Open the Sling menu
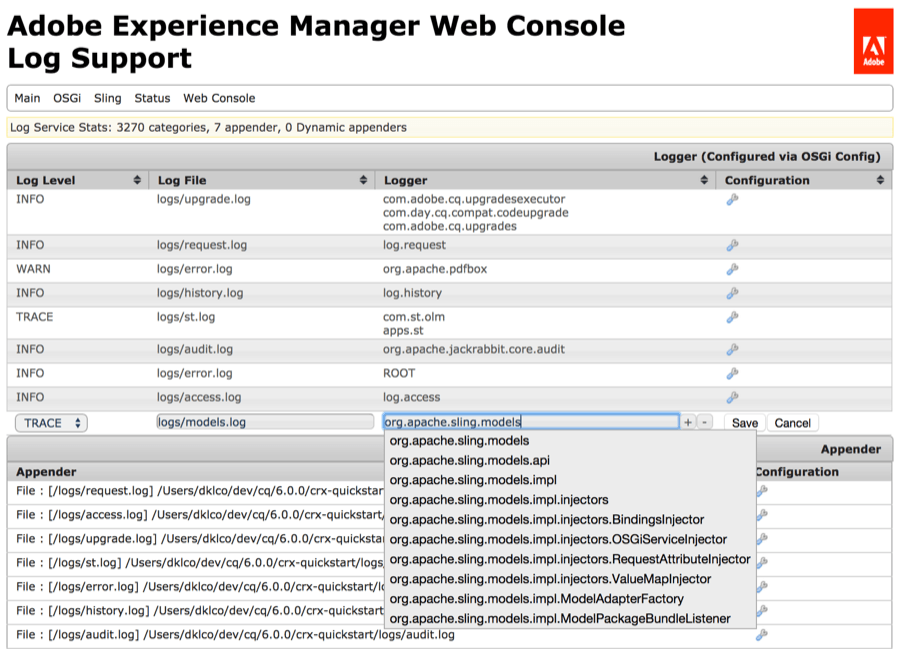900x649 pixels. (107, 98)
